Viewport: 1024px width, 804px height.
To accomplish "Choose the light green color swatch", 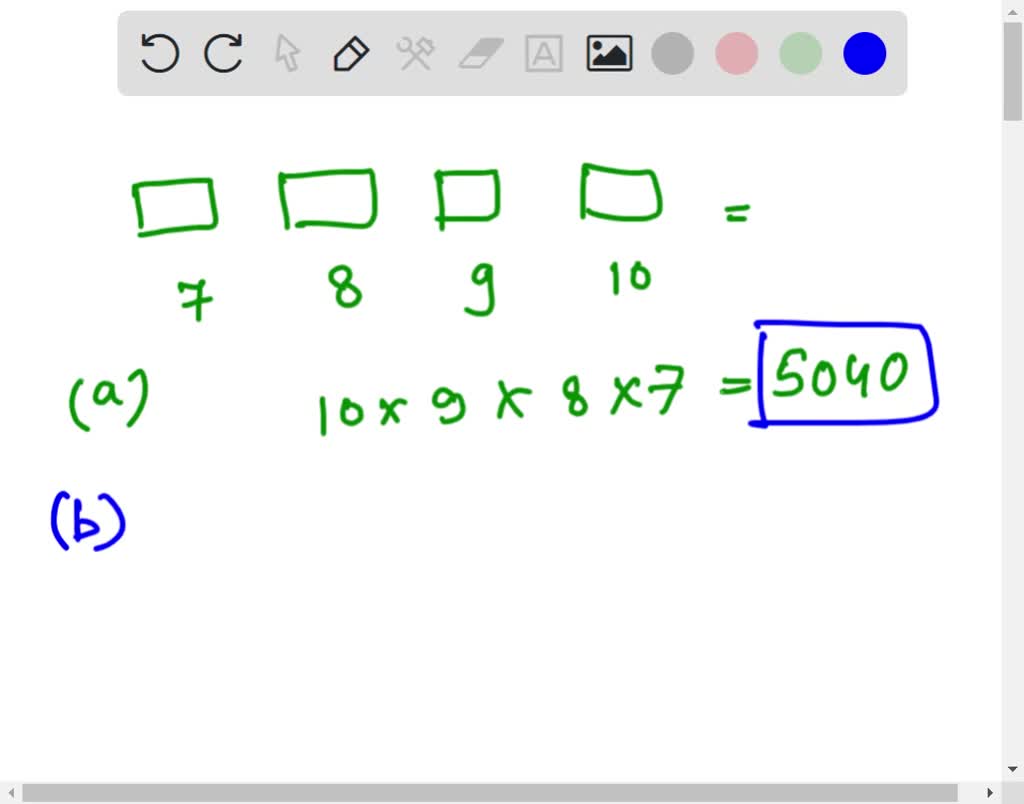I will pos(801,53).
